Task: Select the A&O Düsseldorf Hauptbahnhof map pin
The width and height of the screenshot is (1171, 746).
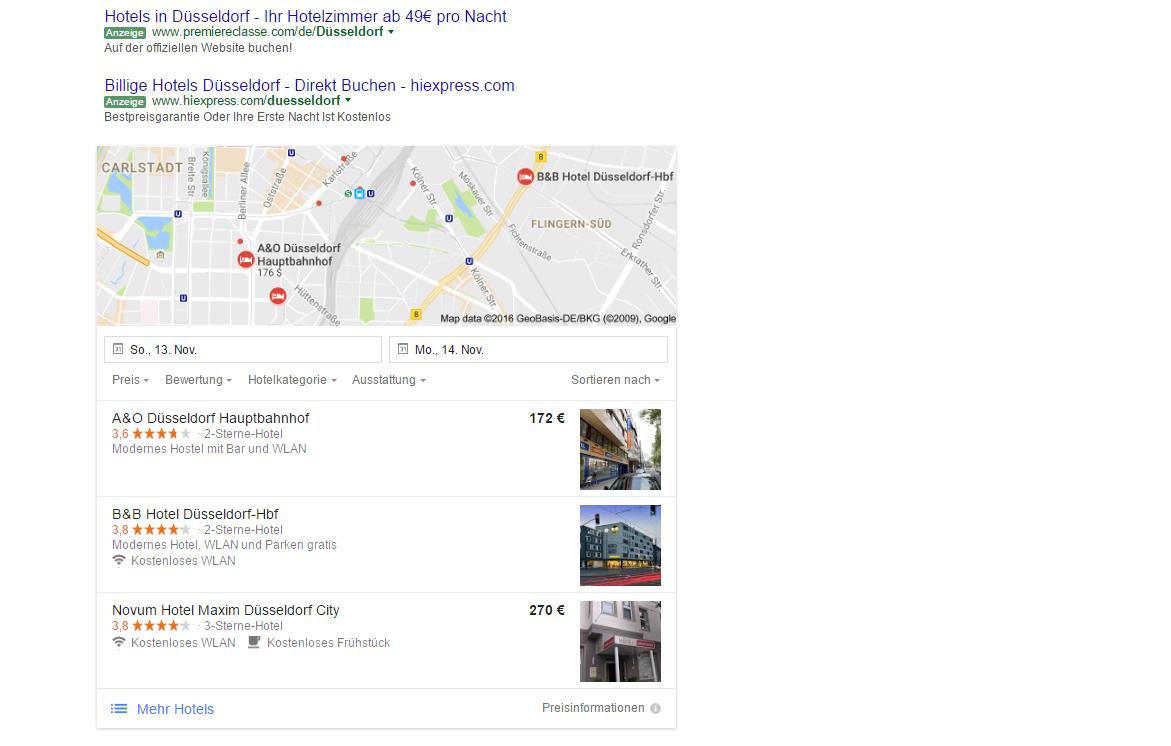Action: [246, 259]
